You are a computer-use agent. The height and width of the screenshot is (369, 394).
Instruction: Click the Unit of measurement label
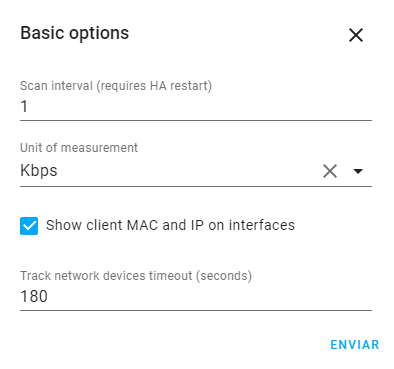tap(79, 147)
